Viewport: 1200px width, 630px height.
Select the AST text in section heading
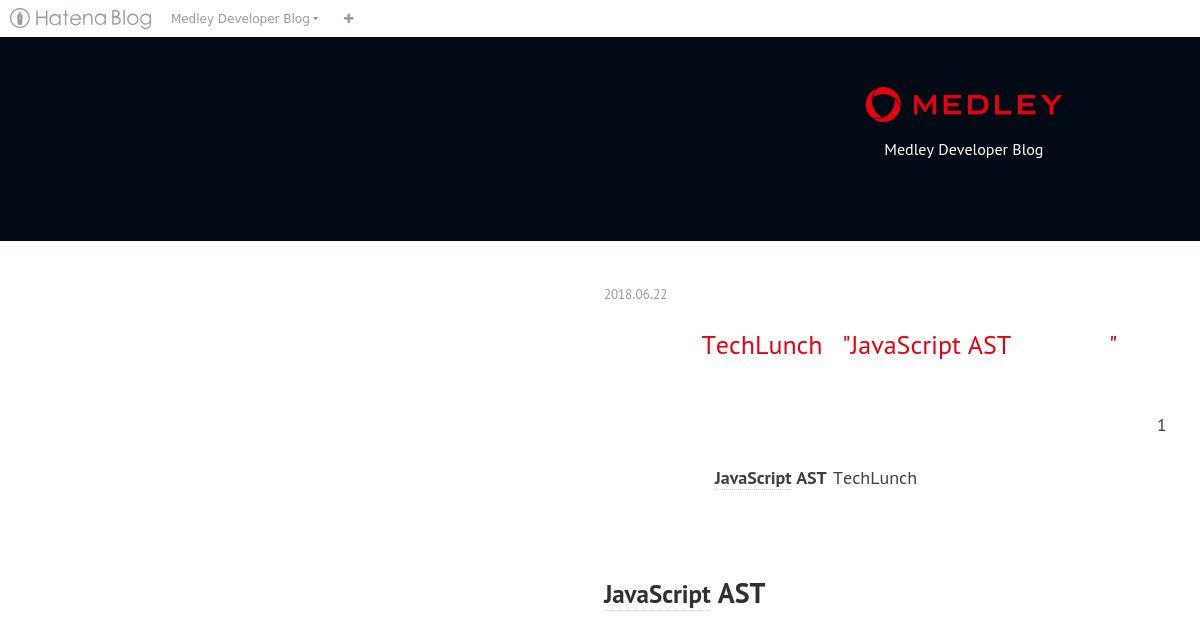click(x=741, y=594)
